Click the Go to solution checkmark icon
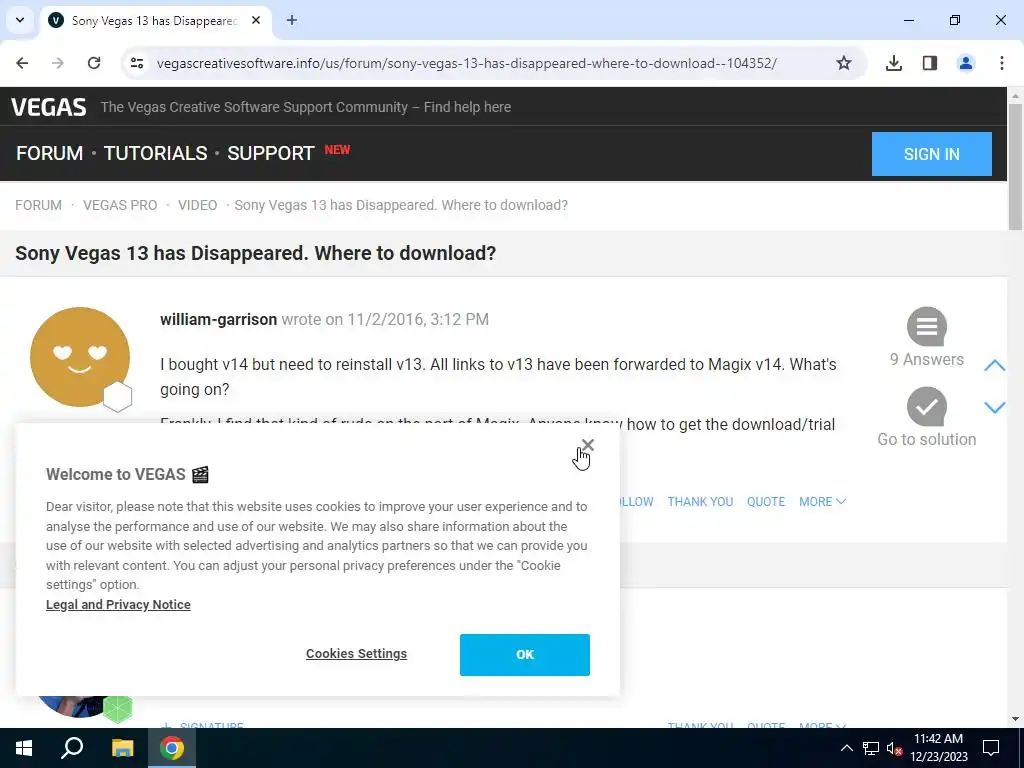The width and height of the screenshot is (1024, 768). coord(927,406)
